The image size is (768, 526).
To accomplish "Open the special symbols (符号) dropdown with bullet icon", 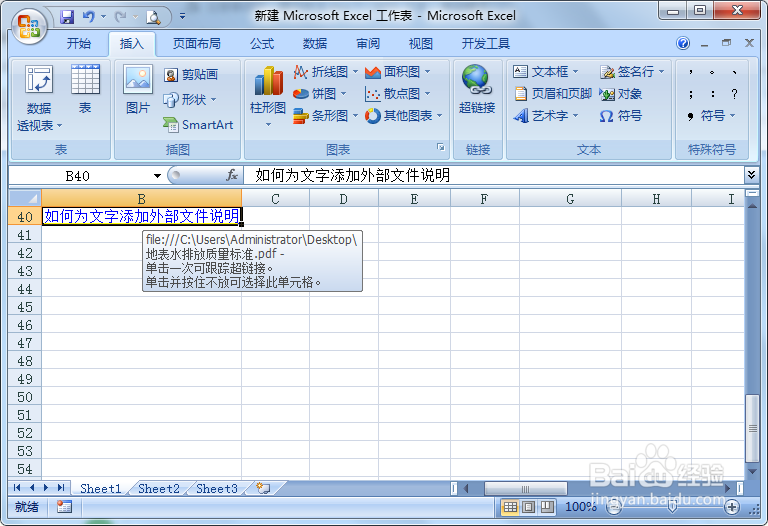I will click(x=712, y=116).
